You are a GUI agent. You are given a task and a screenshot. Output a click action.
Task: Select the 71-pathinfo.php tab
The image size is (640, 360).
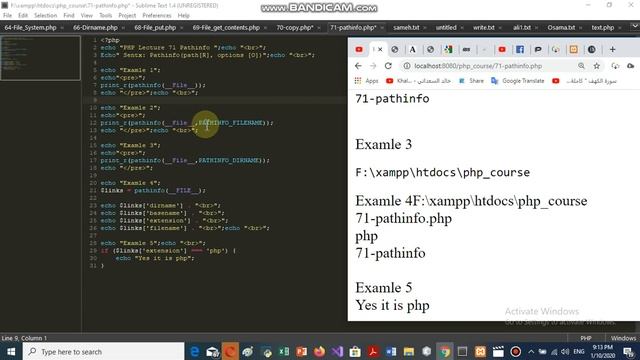point(353,28)
